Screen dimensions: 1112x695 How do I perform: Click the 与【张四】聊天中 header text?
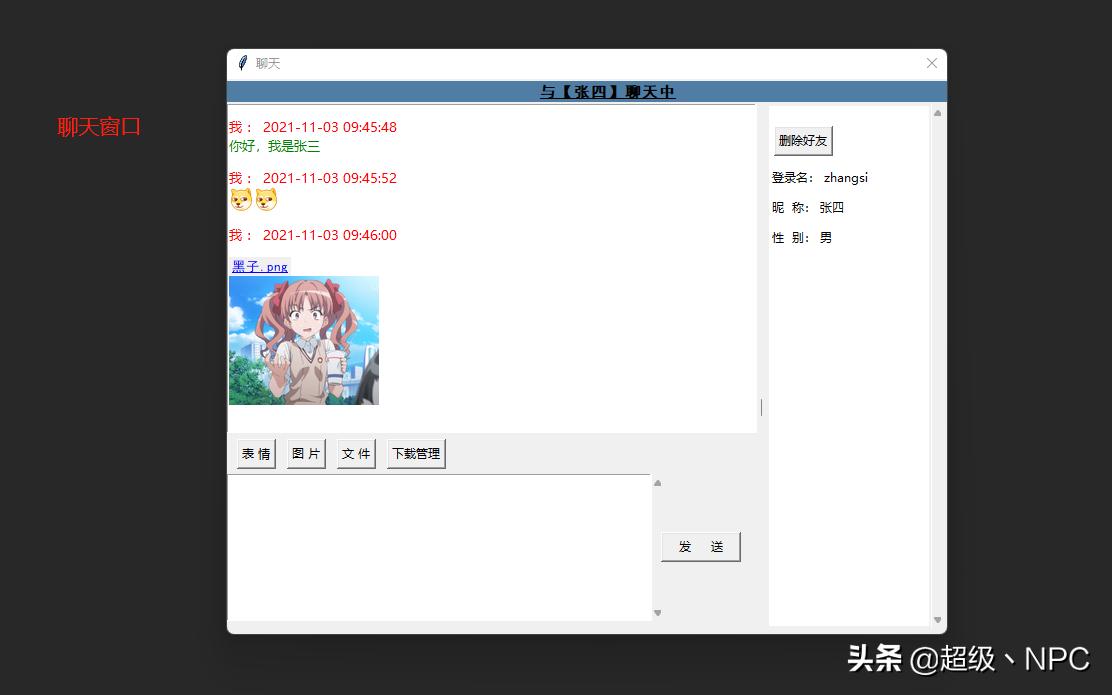(x=607, y=91)
